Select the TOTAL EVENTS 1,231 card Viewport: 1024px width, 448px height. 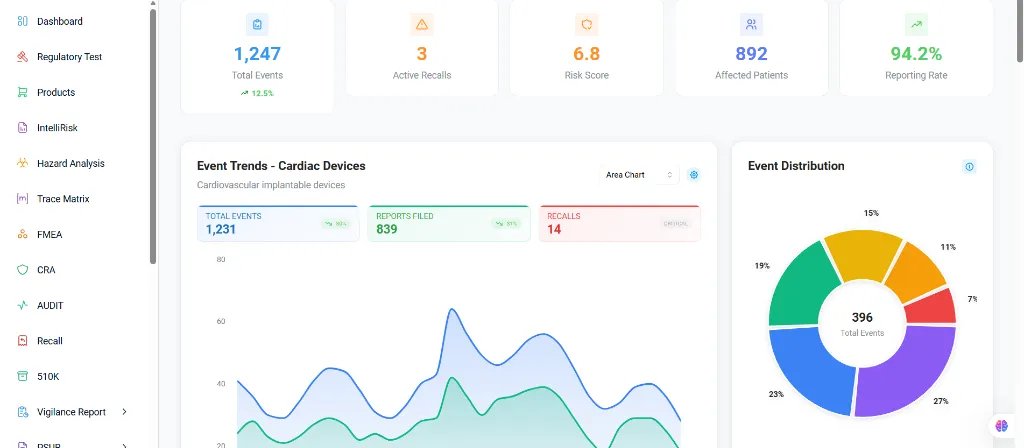[x=278, y=223]
